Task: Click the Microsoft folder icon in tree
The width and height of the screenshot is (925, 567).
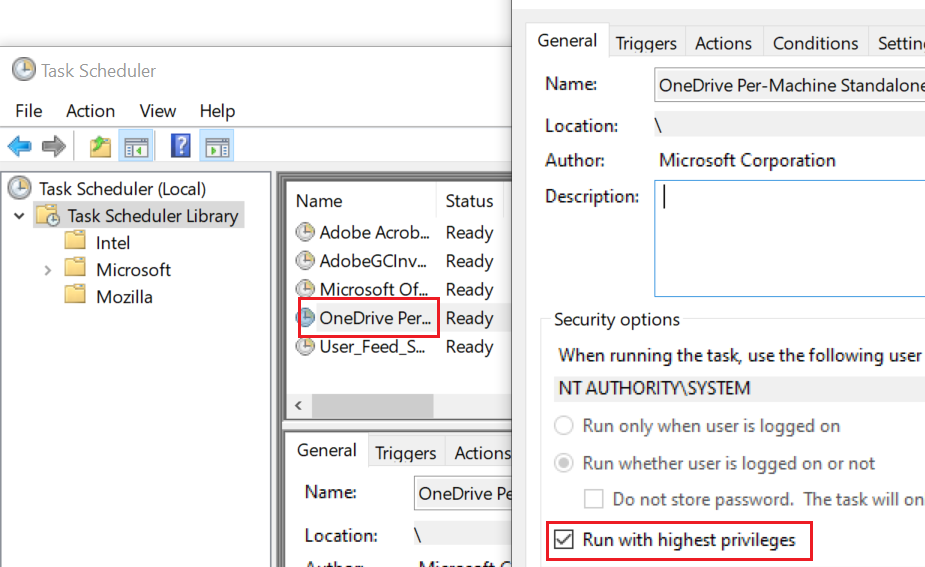Action: coord(75,268)
